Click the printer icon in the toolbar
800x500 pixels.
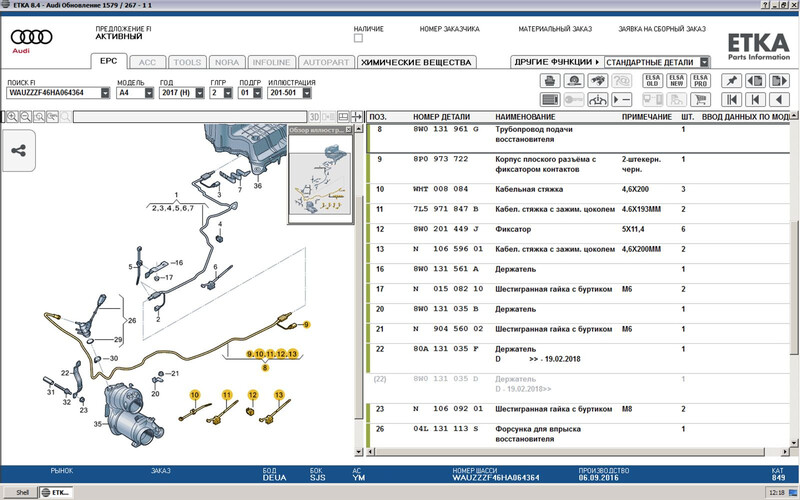[550, 81]
